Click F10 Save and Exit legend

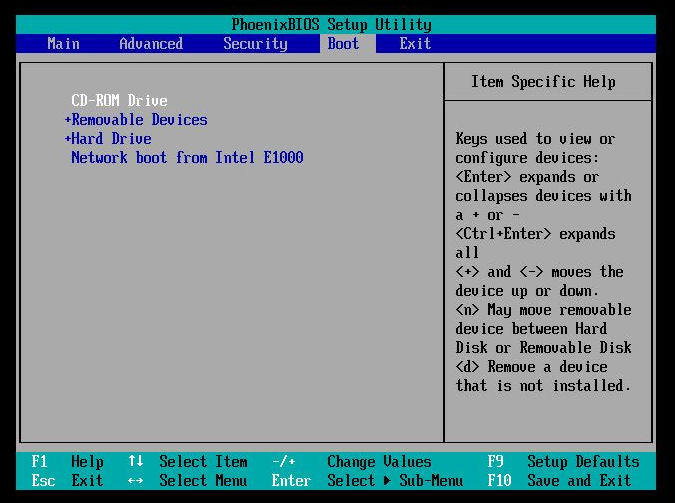[560, 481]
